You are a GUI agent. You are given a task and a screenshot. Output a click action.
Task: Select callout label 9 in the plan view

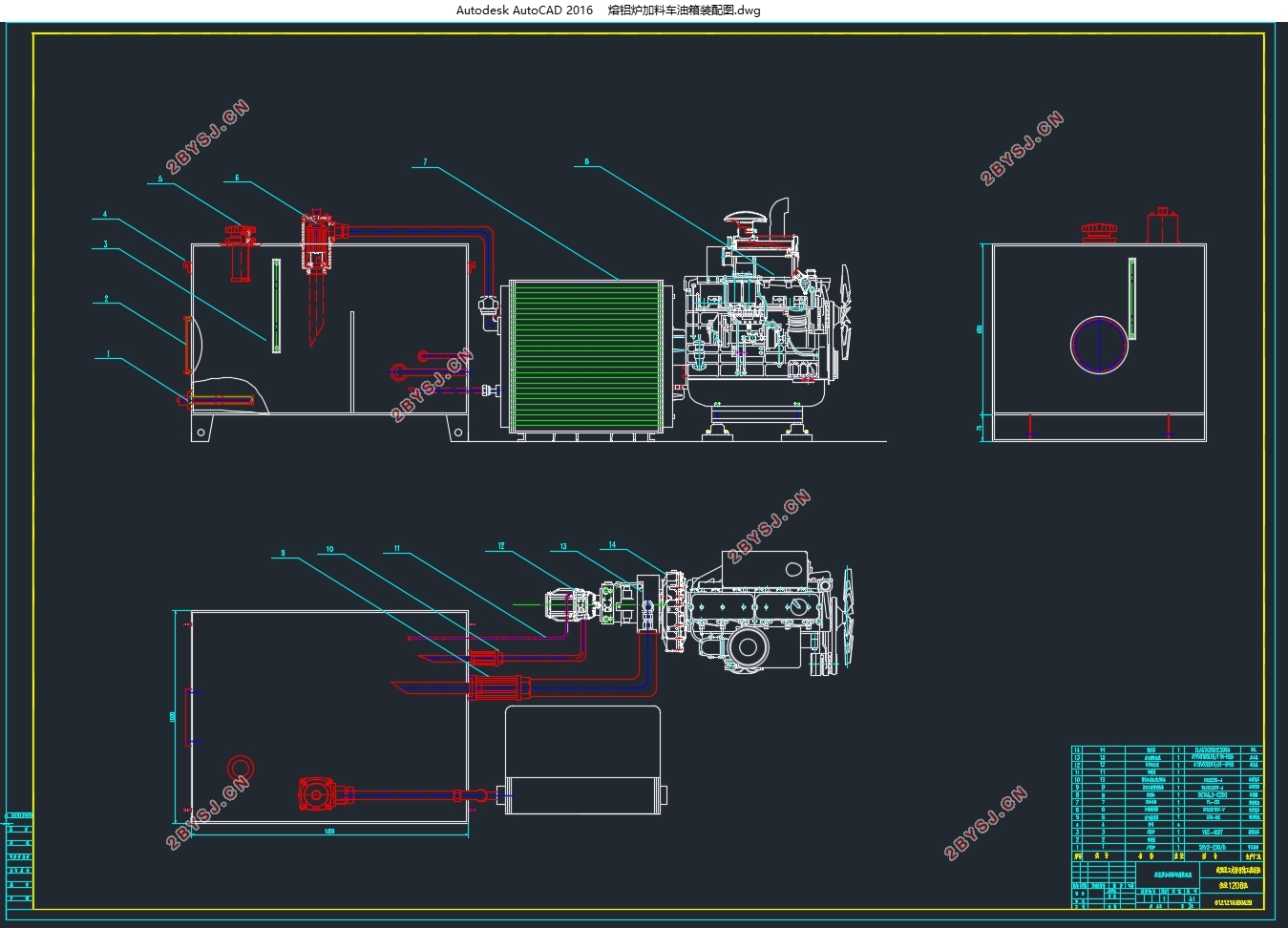[283, 553]
